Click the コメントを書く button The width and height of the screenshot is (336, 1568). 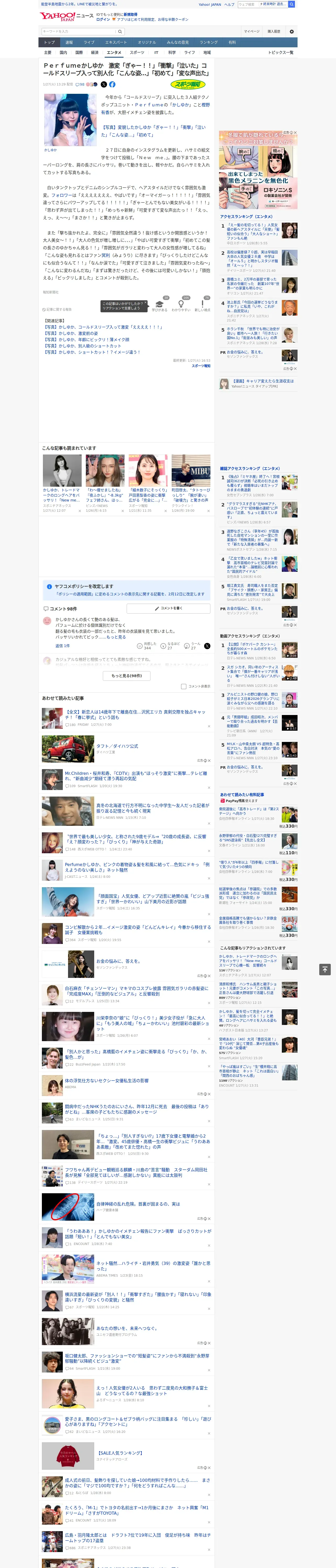coord(168,608)
